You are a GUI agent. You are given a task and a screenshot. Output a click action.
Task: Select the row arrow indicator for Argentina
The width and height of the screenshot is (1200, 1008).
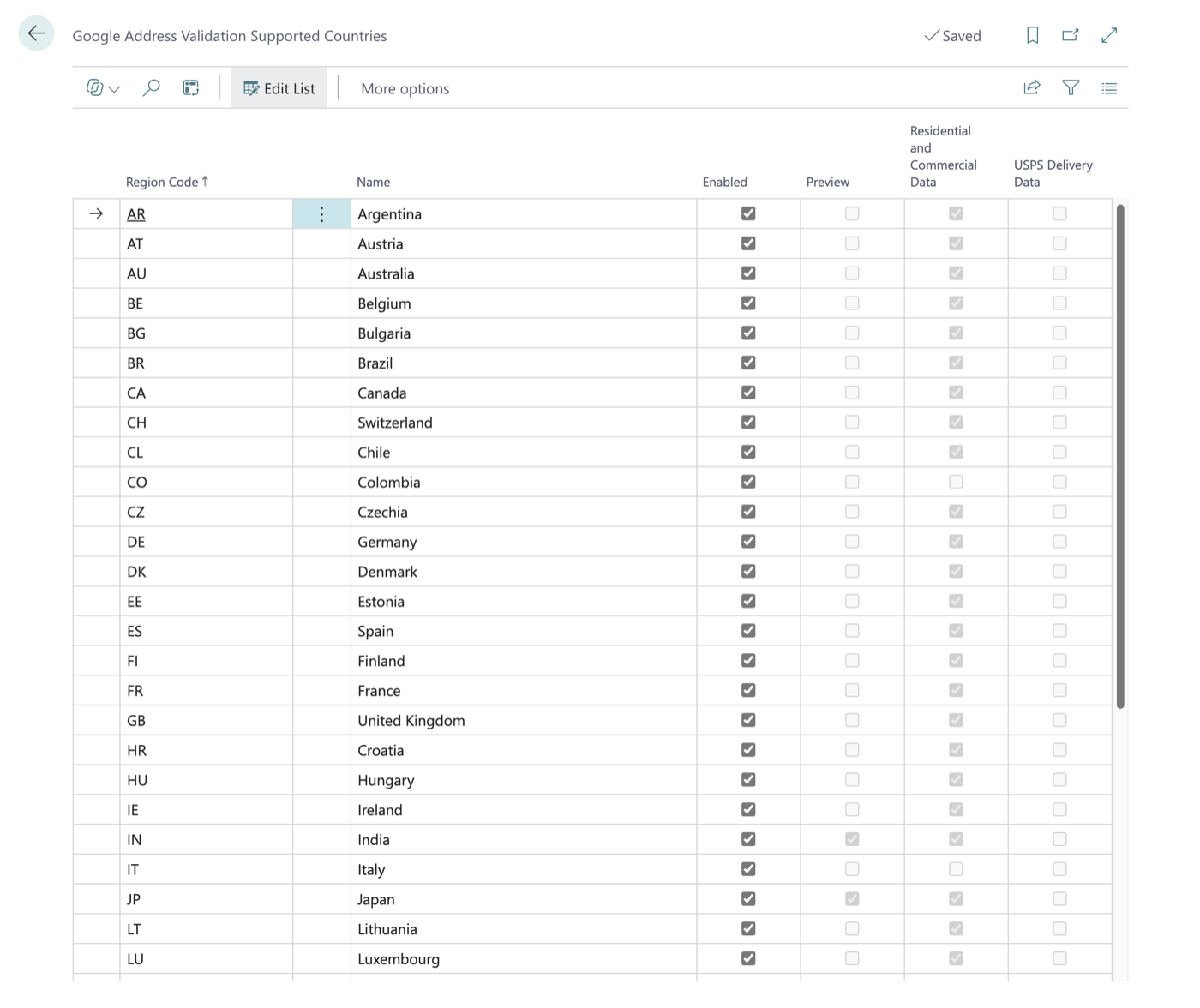click(x=96, y=214)
